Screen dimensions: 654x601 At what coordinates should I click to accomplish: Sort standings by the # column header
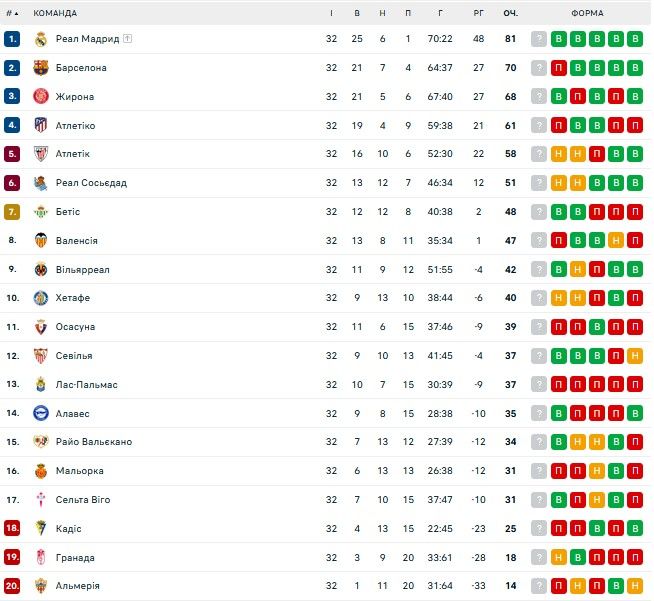12,13
